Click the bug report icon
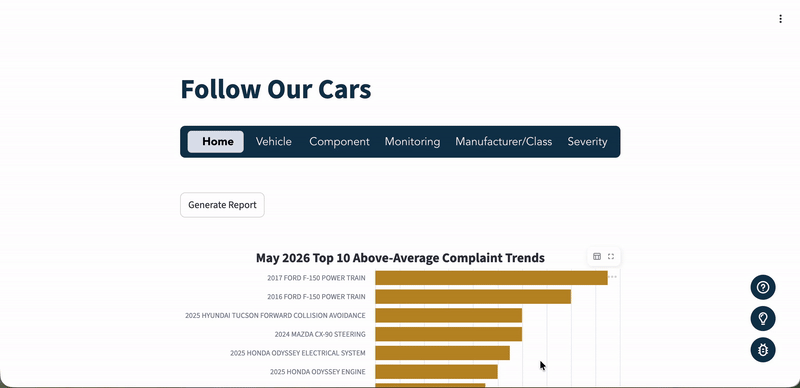 (763, 350)
